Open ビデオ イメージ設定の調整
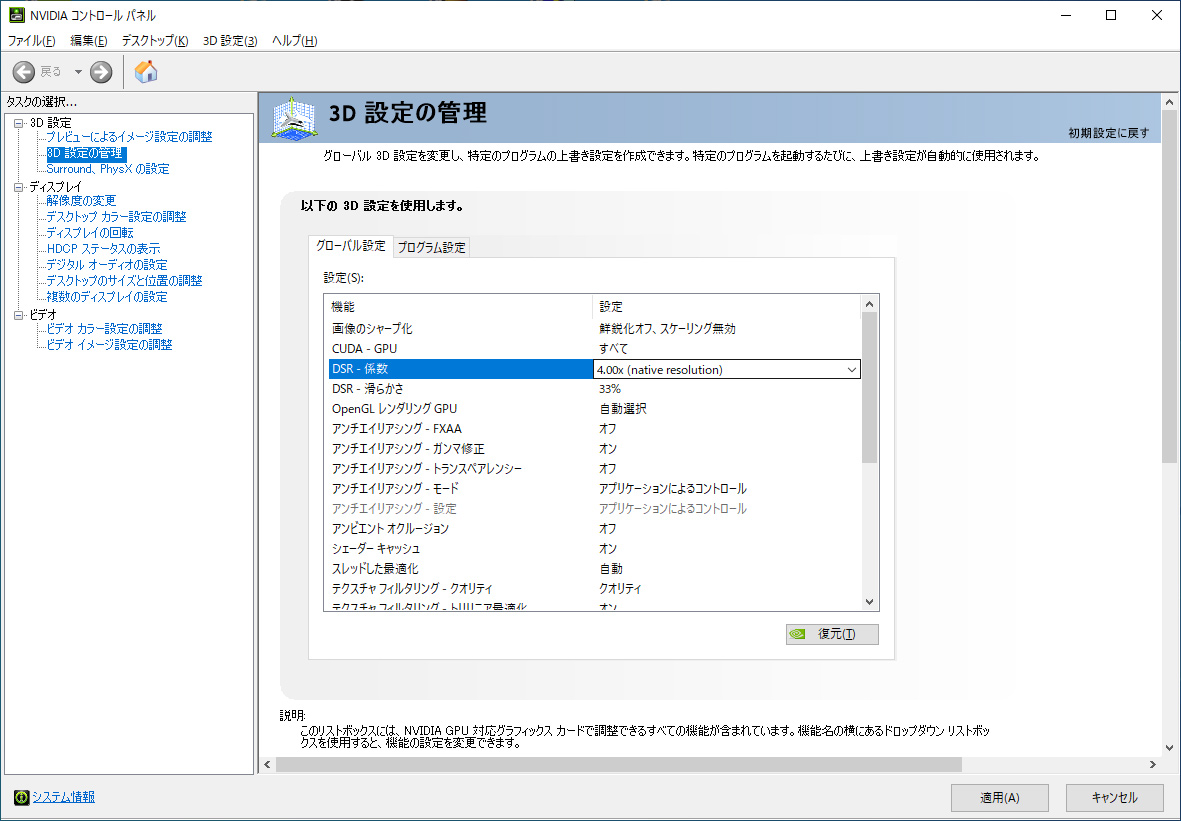This screenshot has width=1181, height=821. (x=109, y=344)
